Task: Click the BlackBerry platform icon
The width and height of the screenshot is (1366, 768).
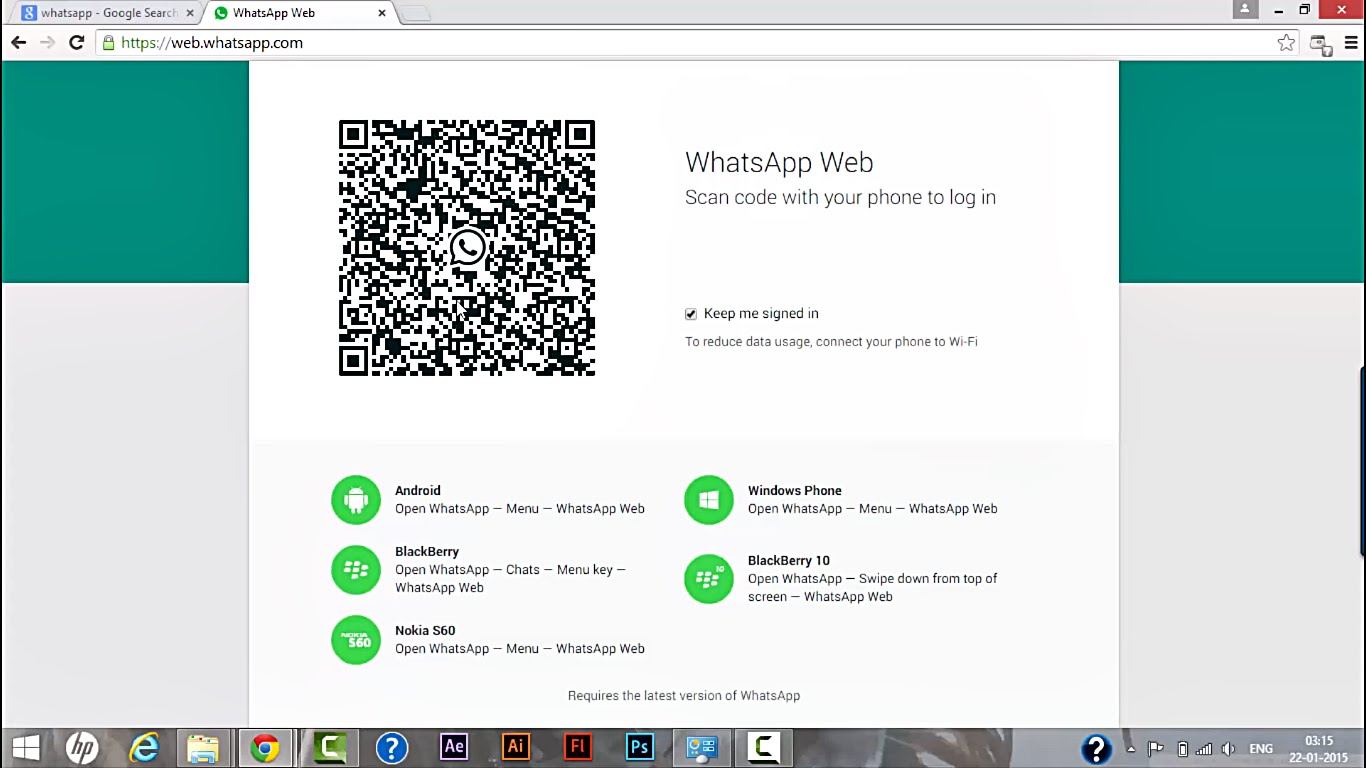Action: pyautogui.click(x=356, y=570)
